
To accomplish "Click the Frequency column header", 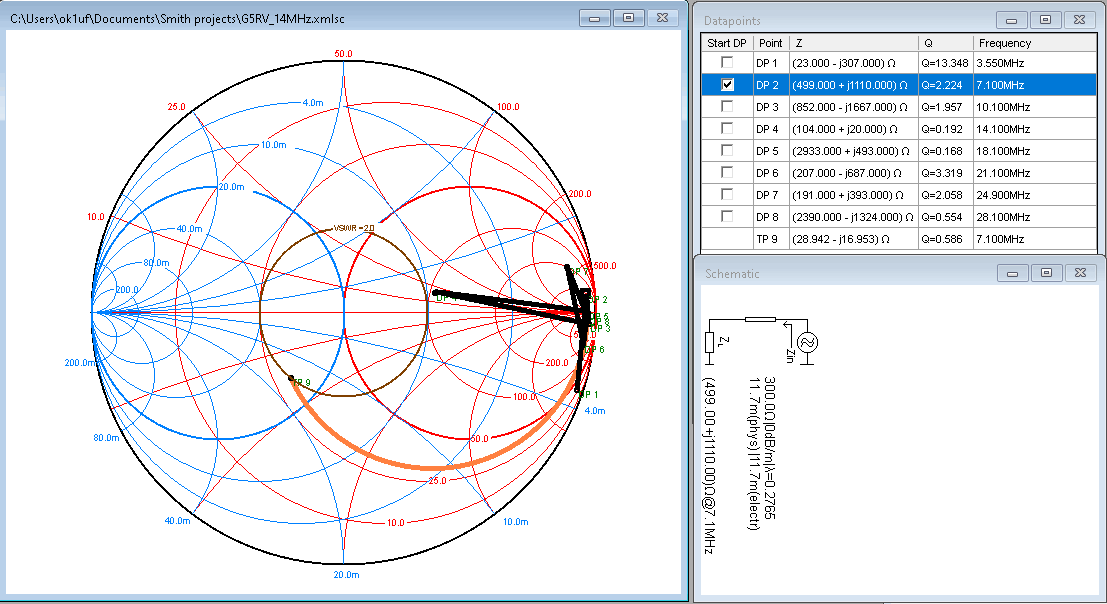I will coord(1004,43).
